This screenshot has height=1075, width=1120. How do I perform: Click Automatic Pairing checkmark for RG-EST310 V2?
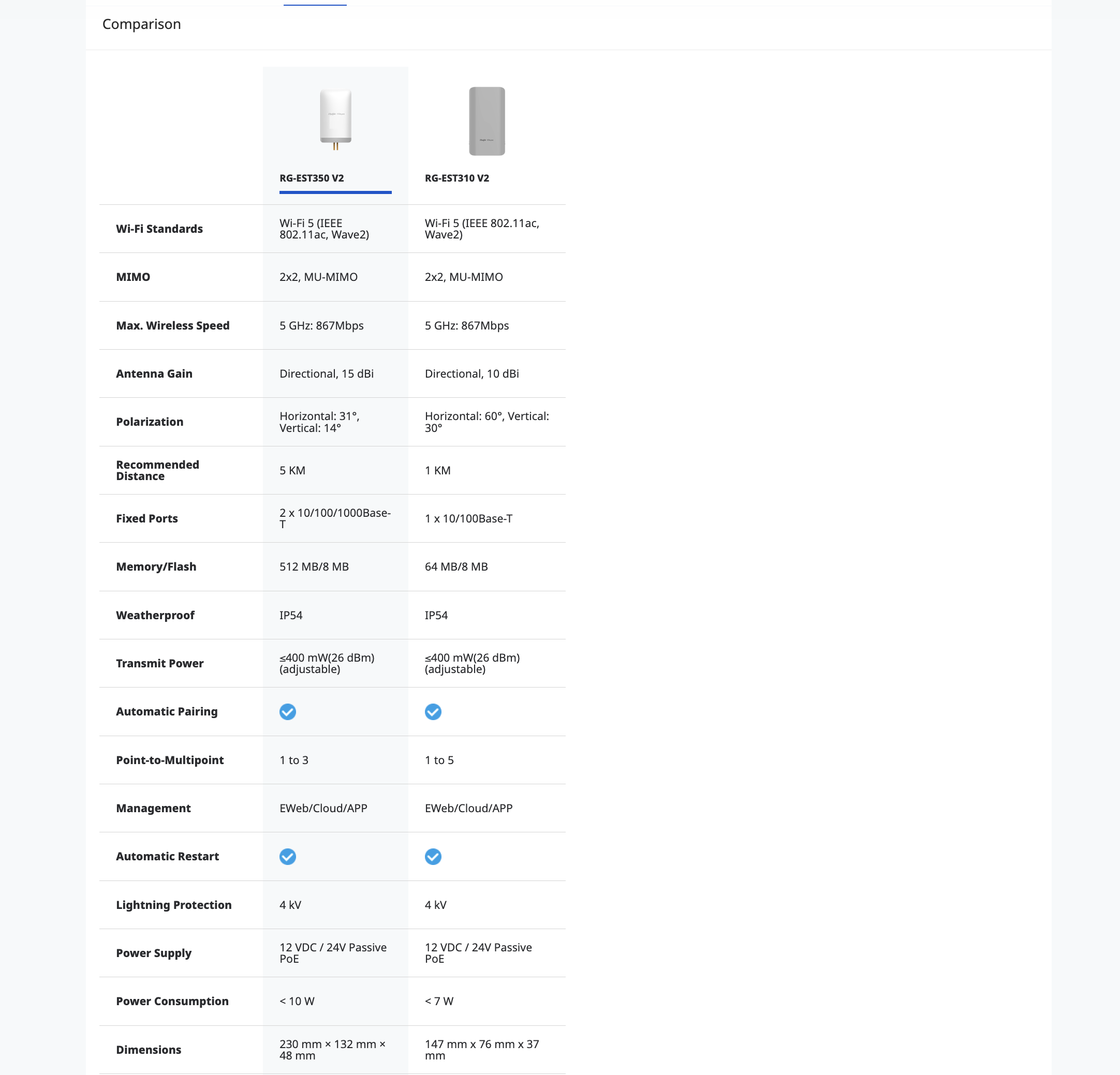point(433,712)
